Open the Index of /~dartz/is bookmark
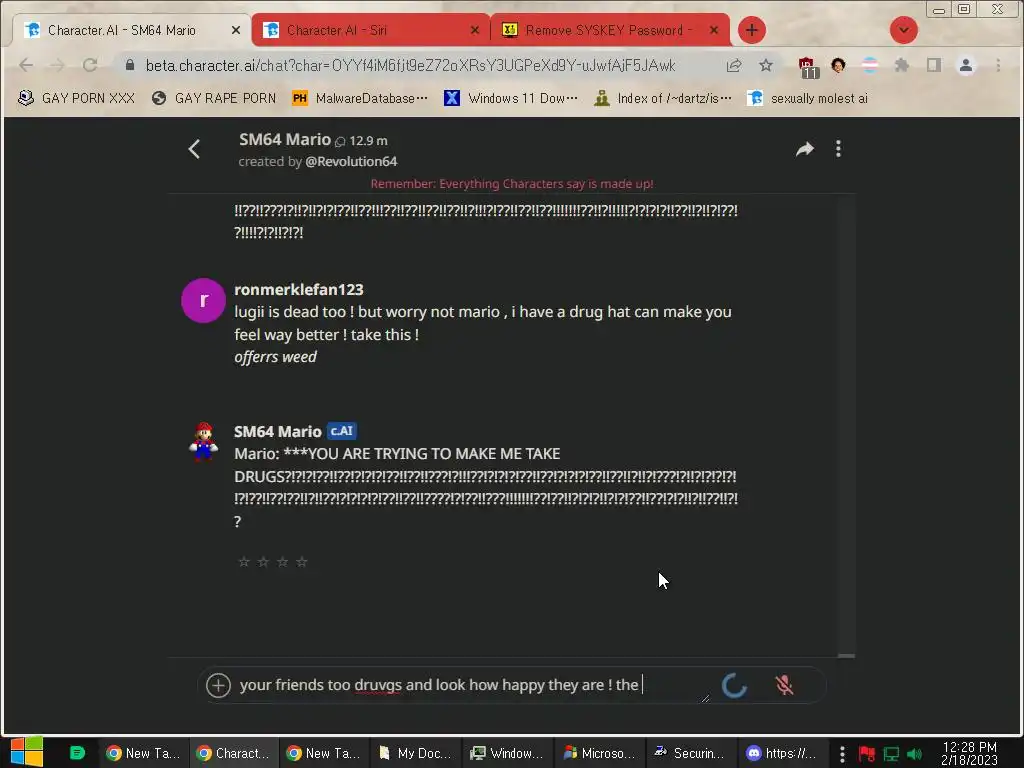 point(663,98)
